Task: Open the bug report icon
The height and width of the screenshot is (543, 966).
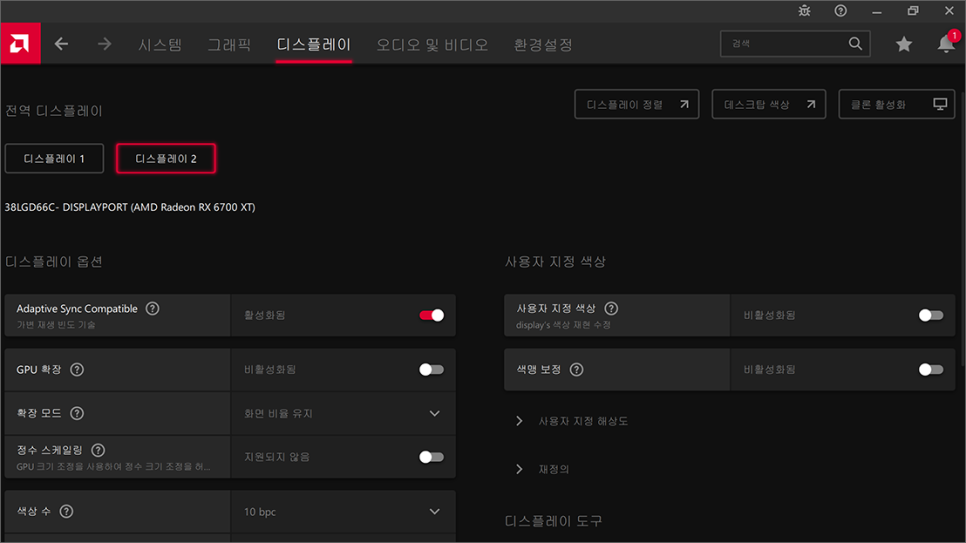Action: pos(804,11)
